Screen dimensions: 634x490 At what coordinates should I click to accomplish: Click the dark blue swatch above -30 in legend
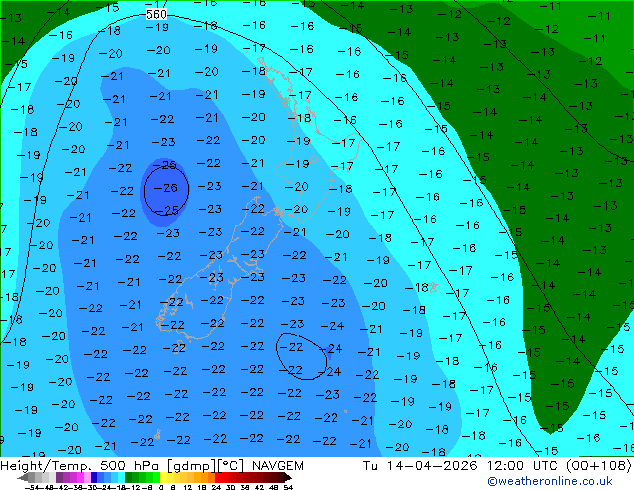94,478
